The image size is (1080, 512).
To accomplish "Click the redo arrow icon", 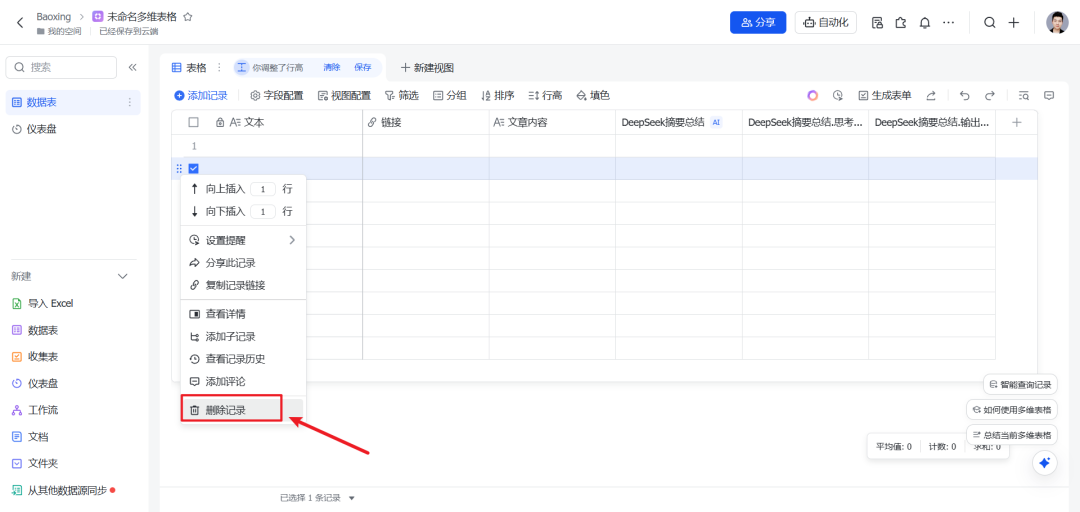I will 990,96.
